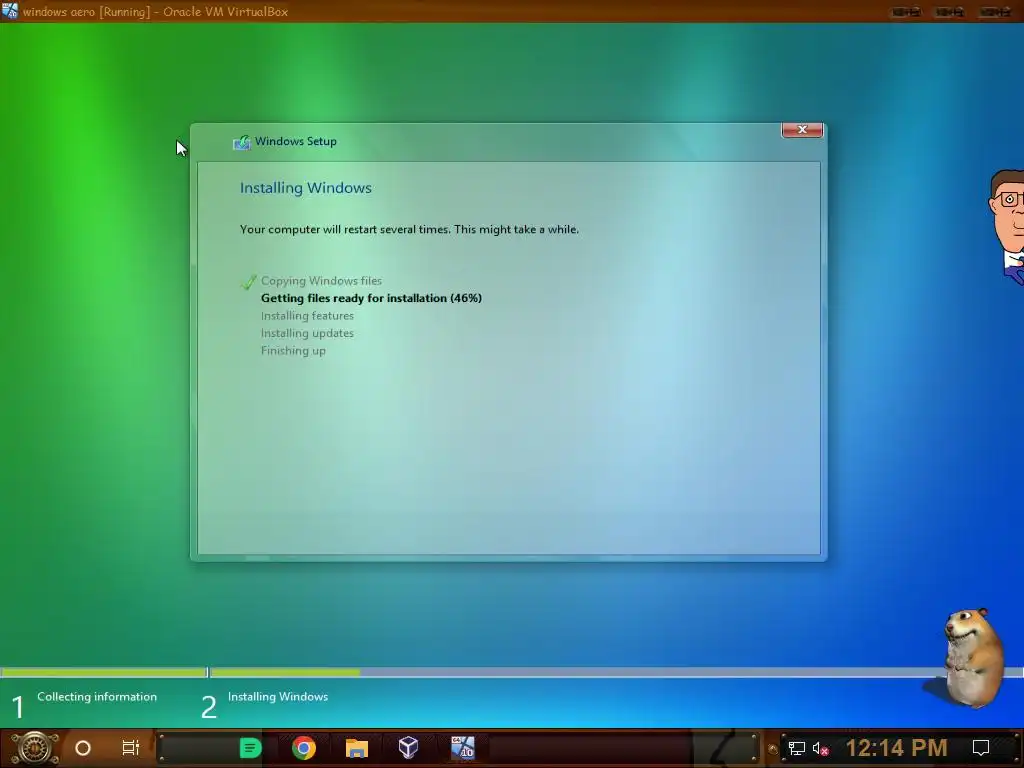Viewport: 1024px width, 768px height.
Task: Click the 12:14 PM clock
Action: pos(896,748)
